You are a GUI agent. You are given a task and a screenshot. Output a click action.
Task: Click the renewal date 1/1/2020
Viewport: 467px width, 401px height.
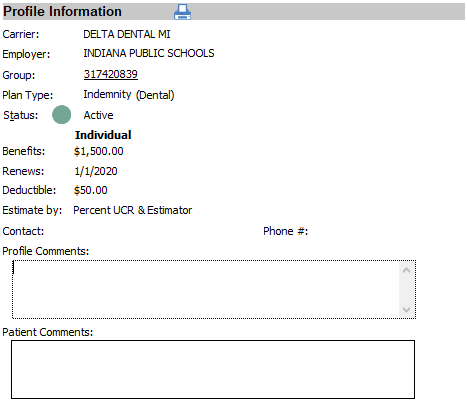(96, 171)
